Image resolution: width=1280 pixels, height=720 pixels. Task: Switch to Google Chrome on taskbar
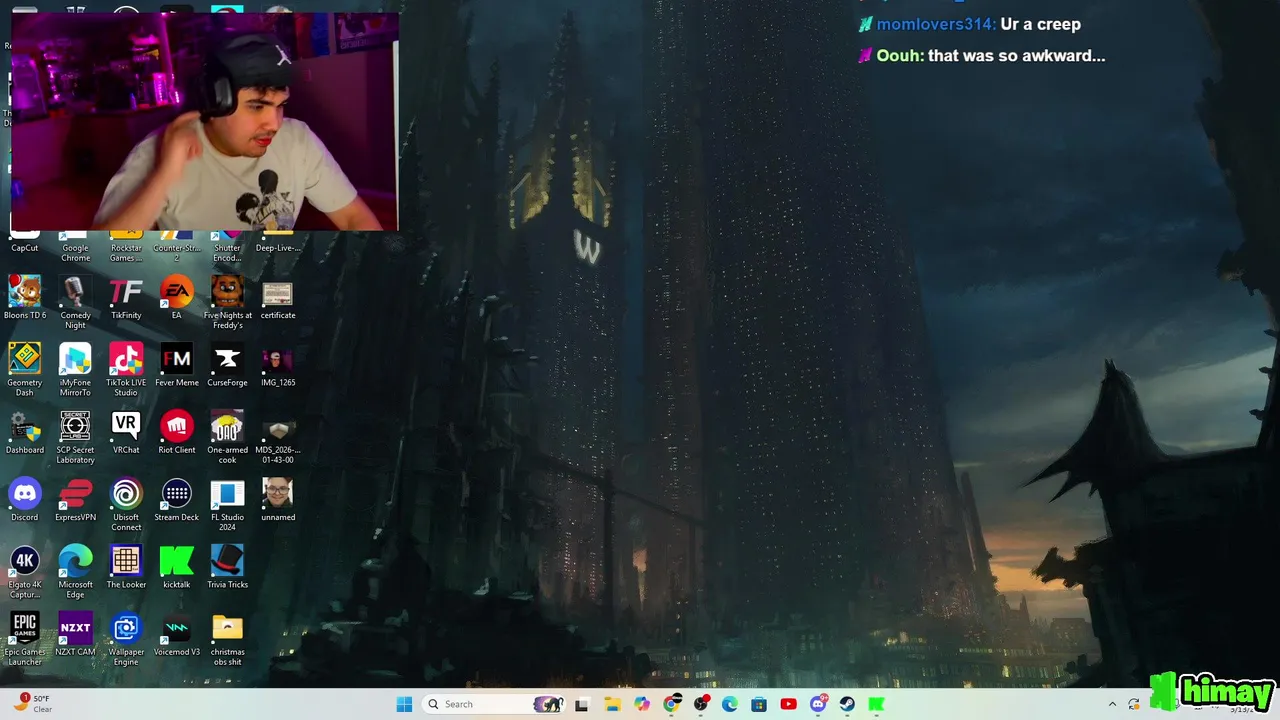(671, 704)
